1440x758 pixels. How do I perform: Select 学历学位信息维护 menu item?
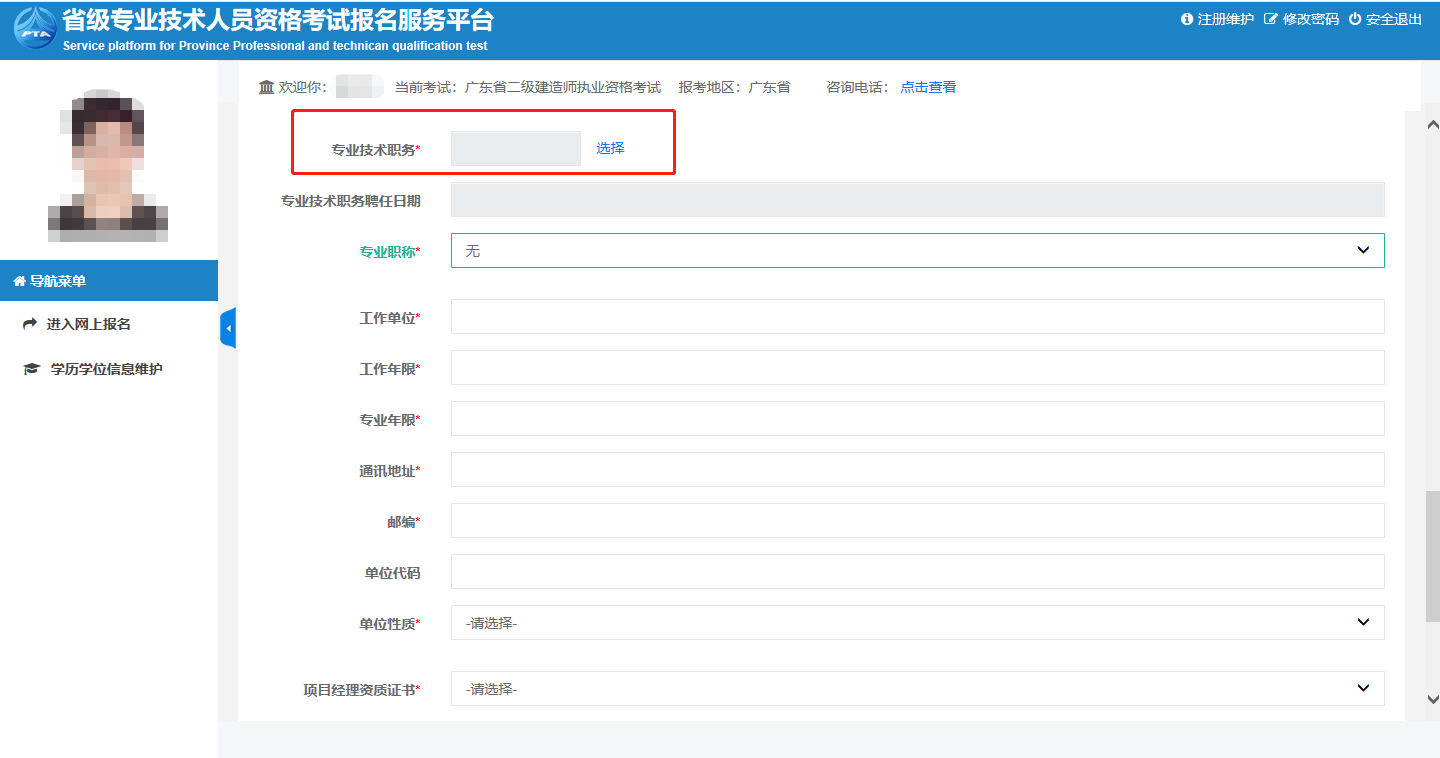106,369
